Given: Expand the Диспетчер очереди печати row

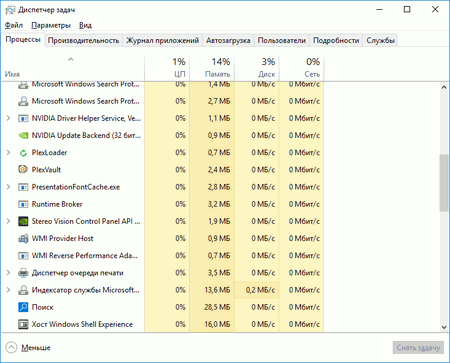Looking at the screenshot, I should 8,273.
